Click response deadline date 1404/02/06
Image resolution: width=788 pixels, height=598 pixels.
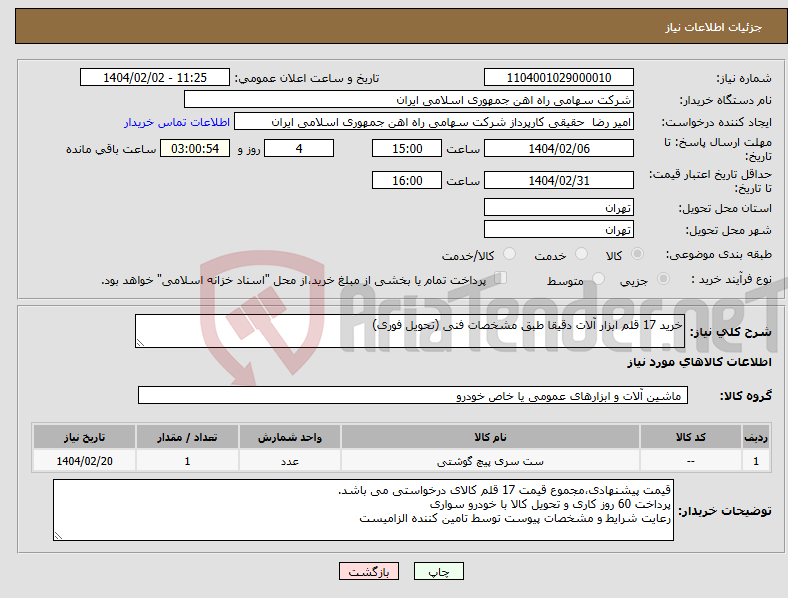point(558,148)
